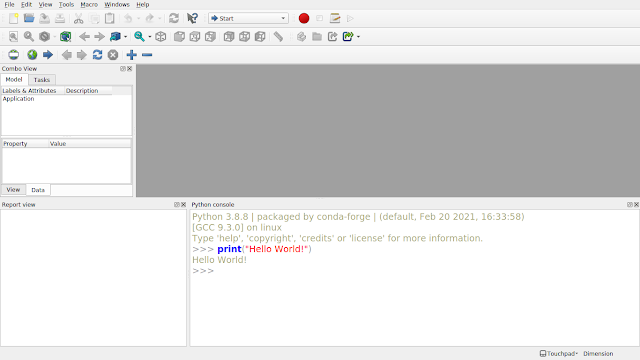The width and height of the screenshot is (640, 360).
Task: Open the Start workbench dropdown
Action: tap(248, 18)
